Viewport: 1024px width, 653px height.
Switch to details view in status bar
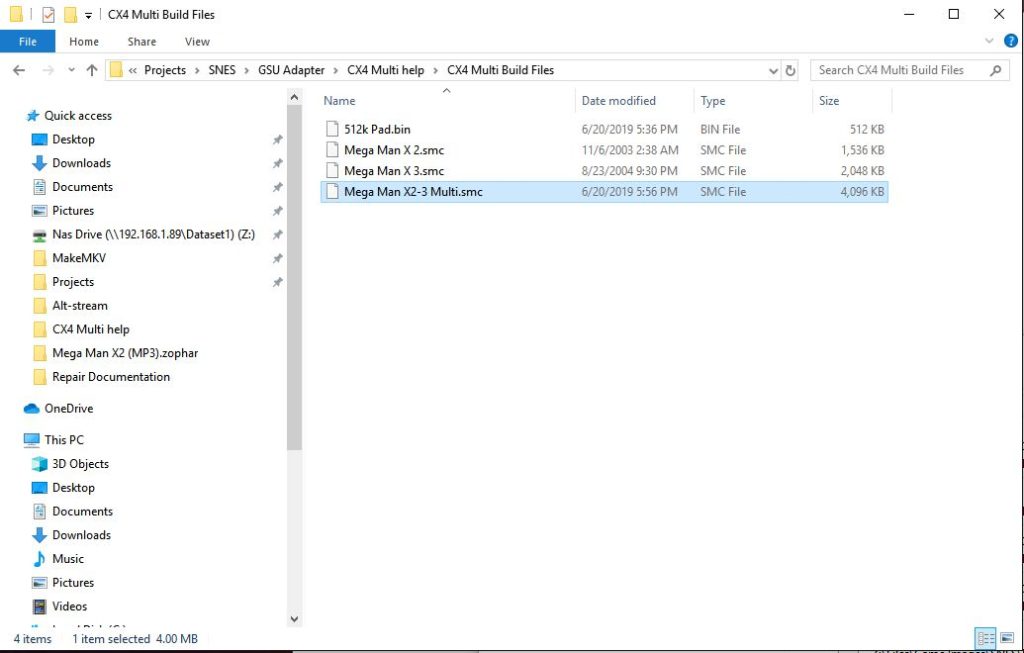985,638
